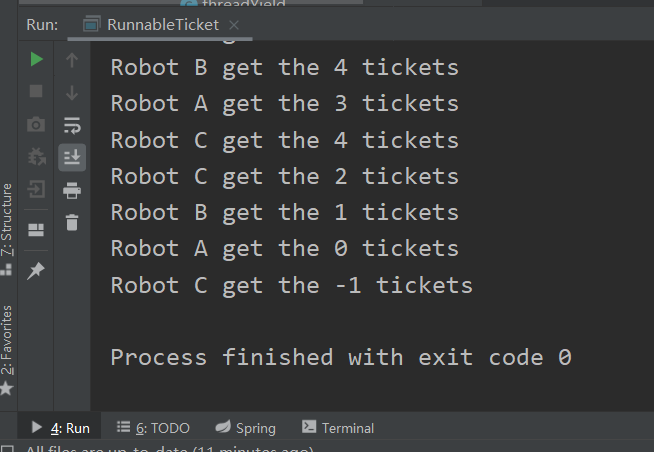The height and width of the screenshot is (452, 654).
Task: Close the RunnableTicket run tab
Action: tap(234, 25)
